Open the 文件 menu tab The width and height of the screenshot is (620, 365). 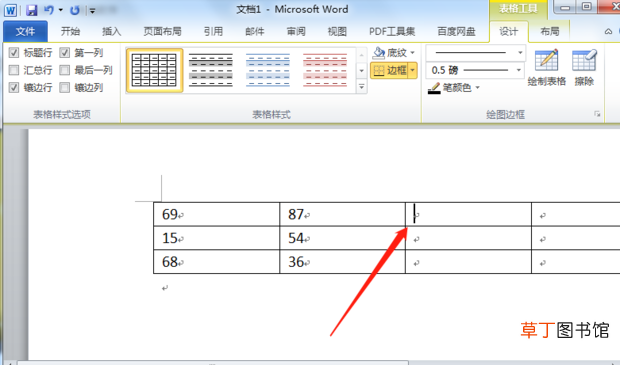coord(25,31)
